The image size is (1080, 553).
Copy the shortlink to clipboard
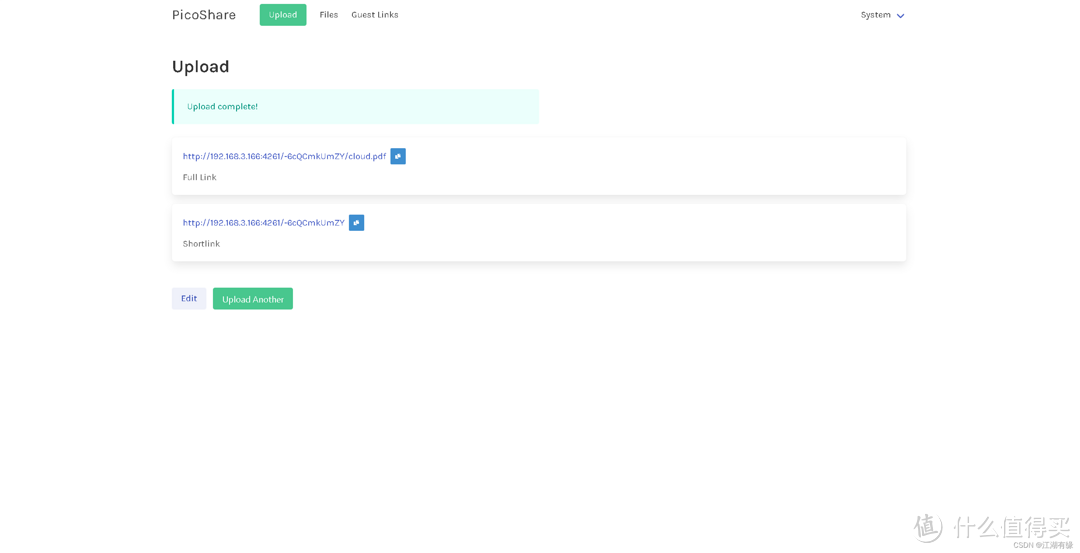(357, 222)
